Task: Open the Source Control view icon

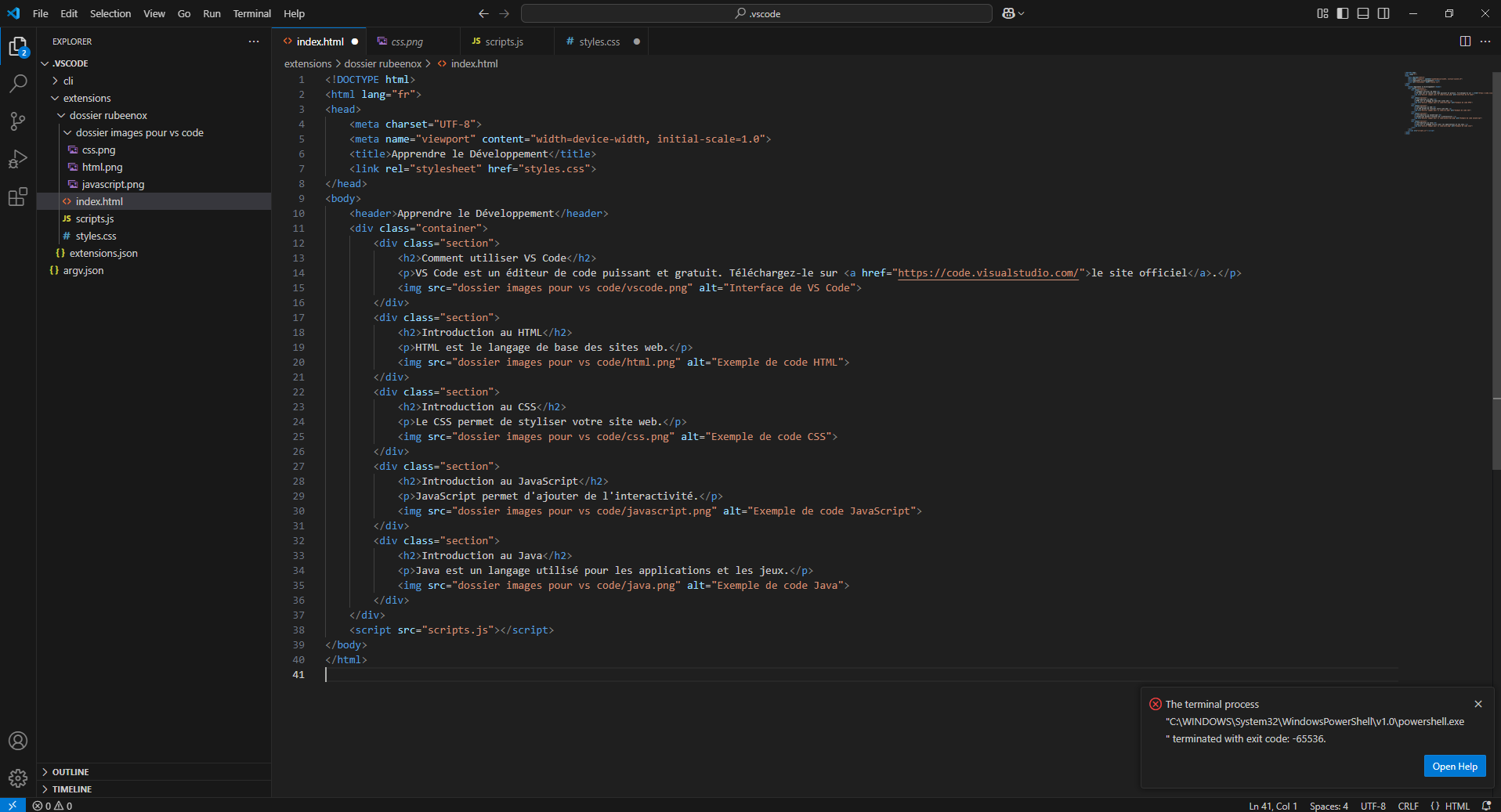Action: (18, 121)
